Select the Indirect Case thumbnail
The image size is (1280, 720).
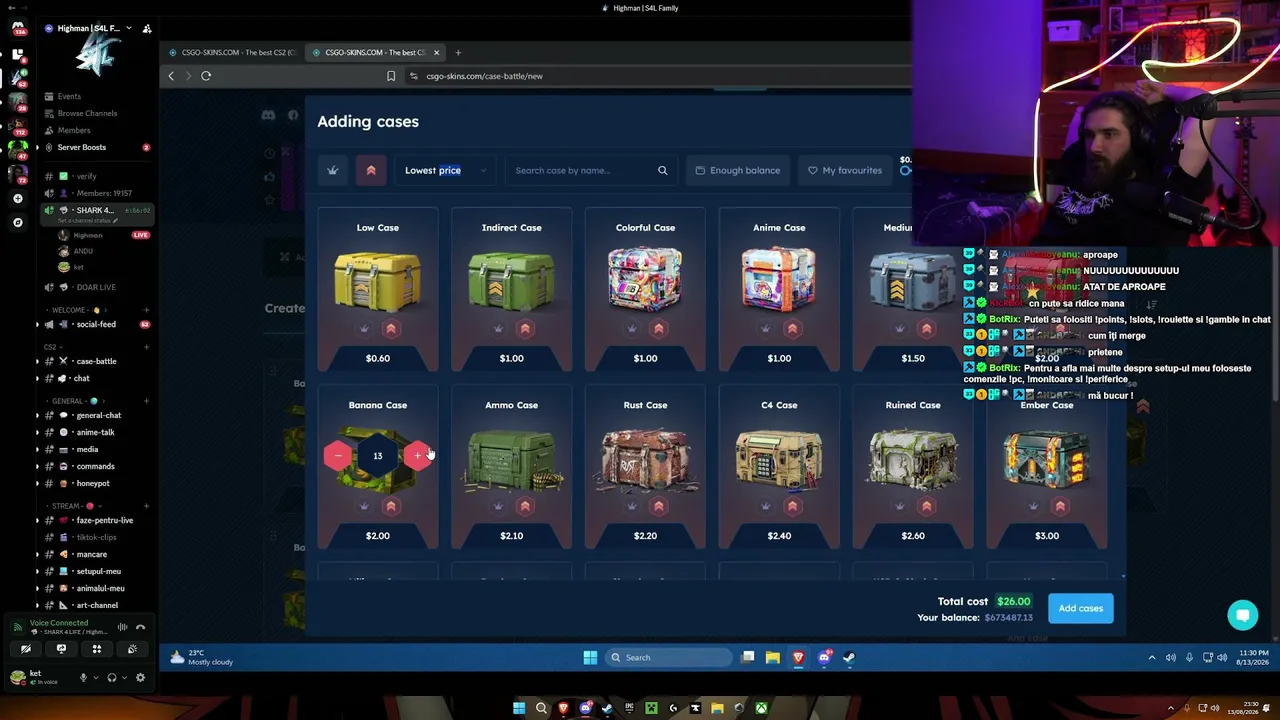tap(511, 281)
